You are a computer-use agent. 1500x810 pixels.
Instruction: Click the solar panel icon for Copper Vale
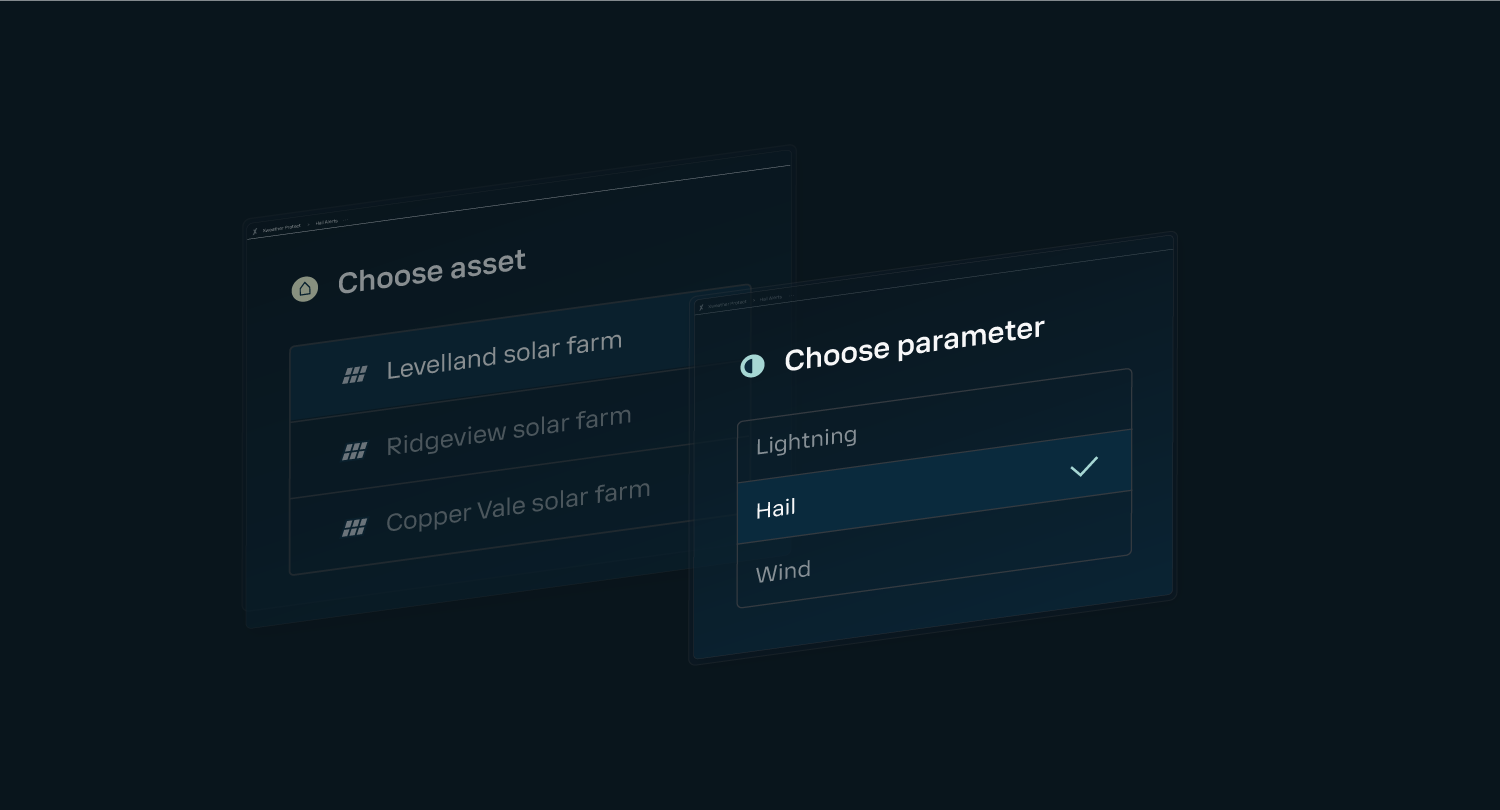[355, 528]
